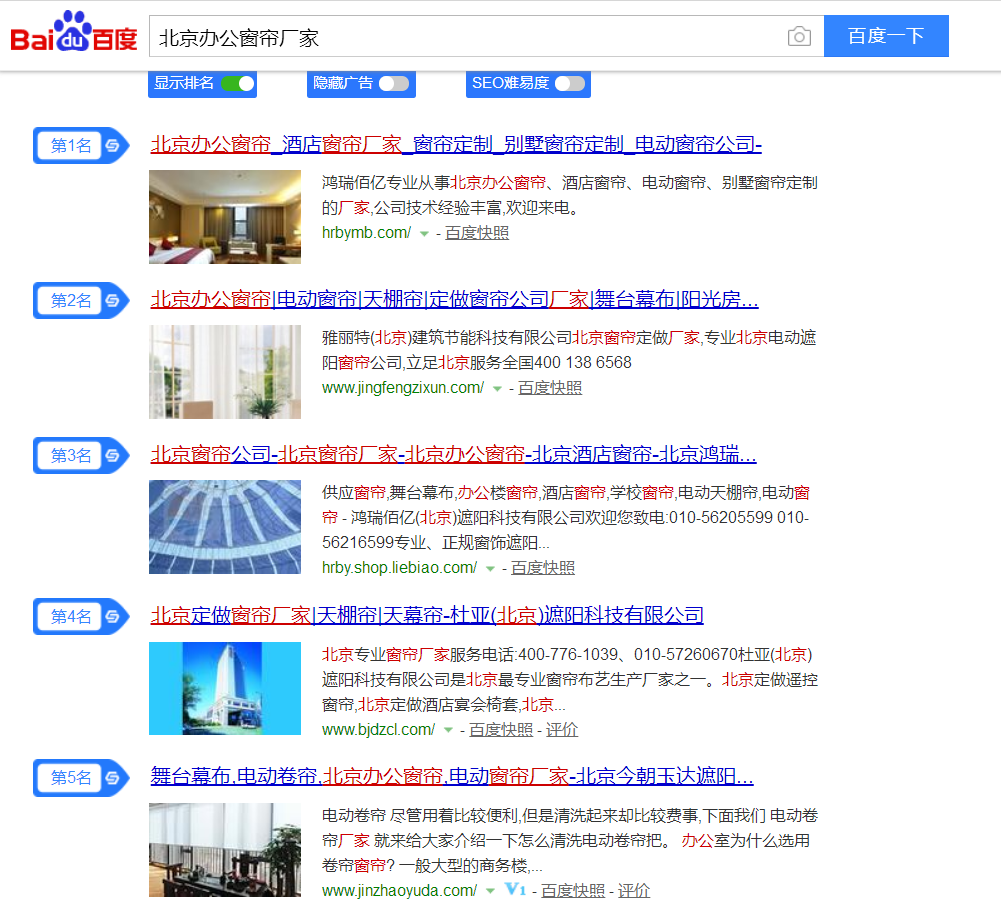The width and height of the screenshot is (1001, 904).
Task: Expand dropdown arrow next to www.bjdzcl.com/
Action: tap(448, 730)
